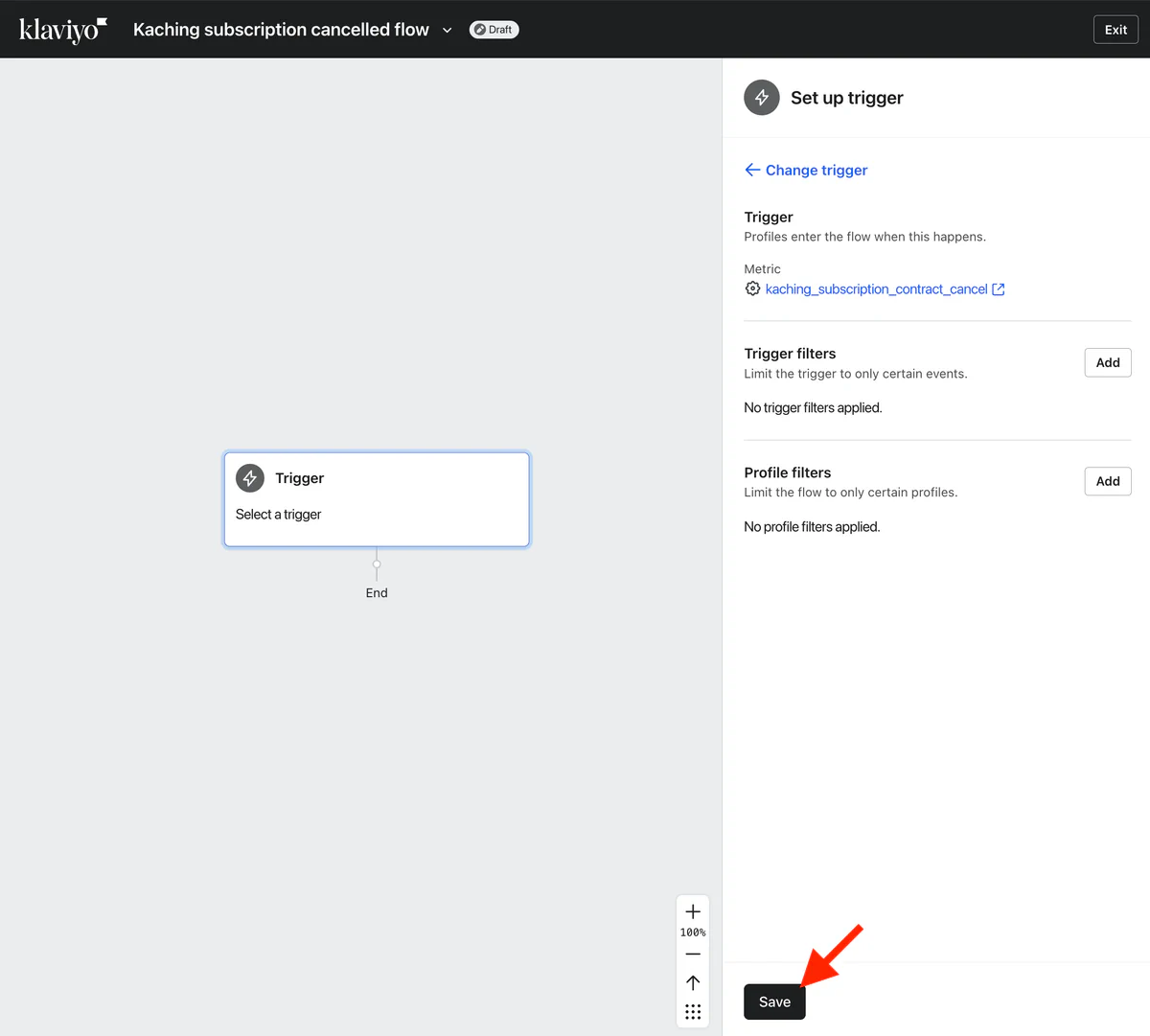The width and height of the screenshot is (1150, 1036).
Task: Click the external link icon after metric name
Action: click(999, 289)
